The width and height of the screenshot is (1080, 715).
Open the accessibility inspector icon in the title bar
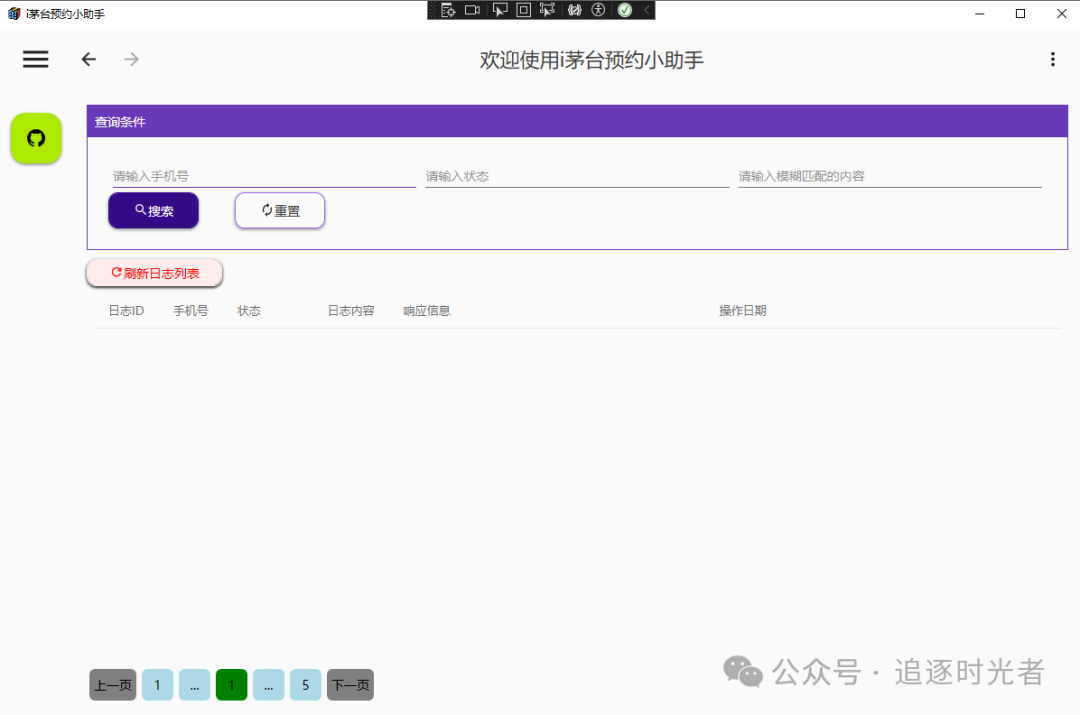coord(598,10)
